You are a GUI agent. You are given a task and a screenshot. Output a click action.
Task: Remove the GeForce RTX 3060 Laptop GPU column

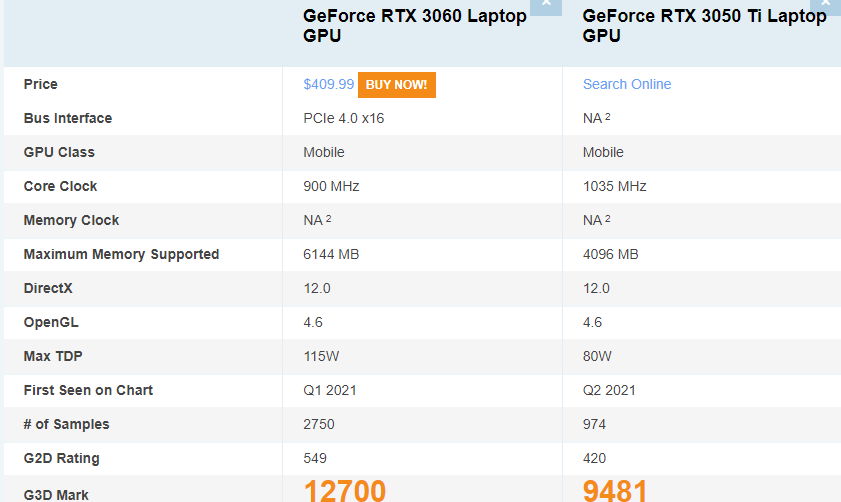tap(545, 5)
